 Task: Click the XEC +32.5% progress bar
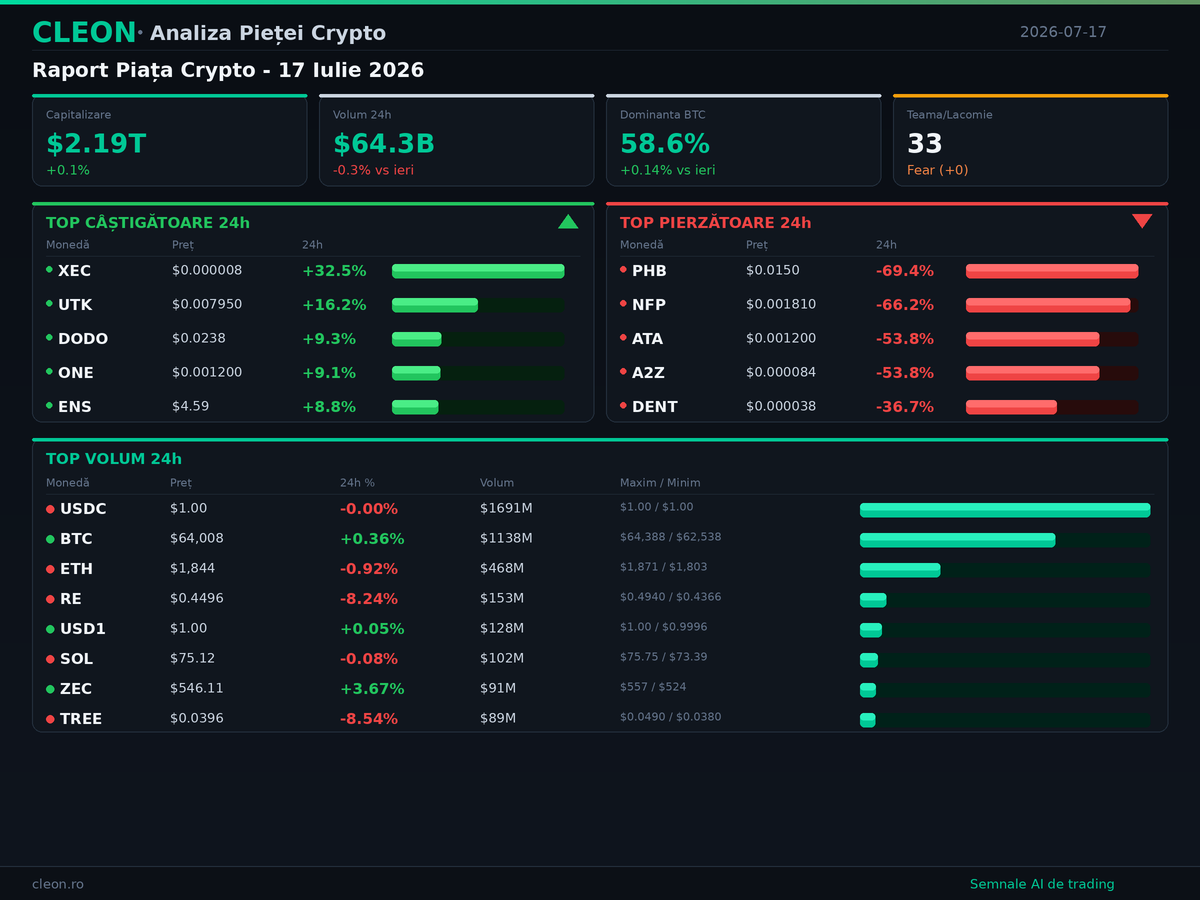(x=478, y=271)
